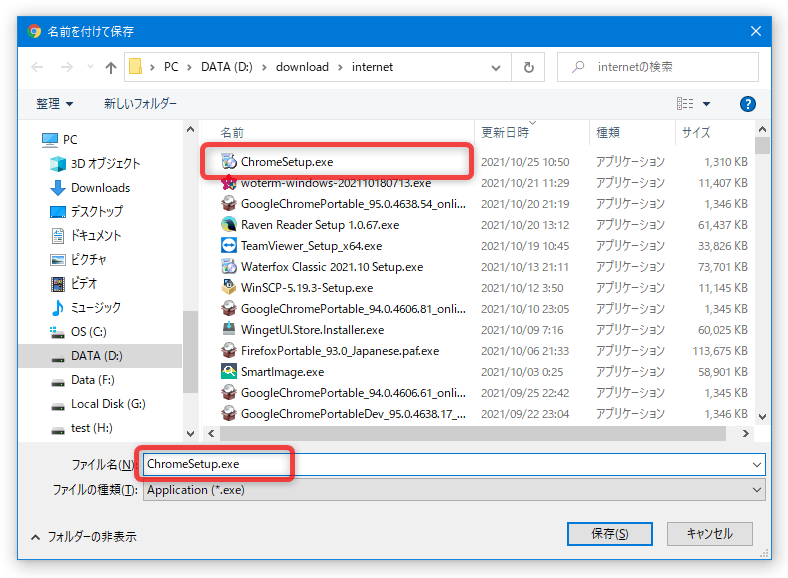Click sidebar scroll down arrow
788x578 pixels.
[x=190, y=433]
